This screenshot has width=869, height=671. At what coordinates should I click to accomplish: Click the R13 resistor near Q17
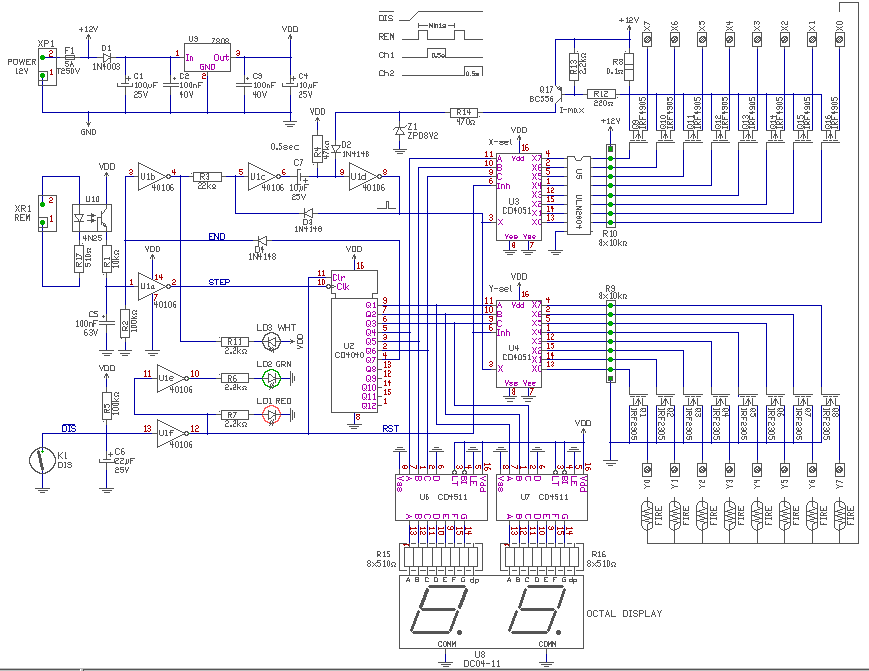pyautogui.click(x=574, y=66)
